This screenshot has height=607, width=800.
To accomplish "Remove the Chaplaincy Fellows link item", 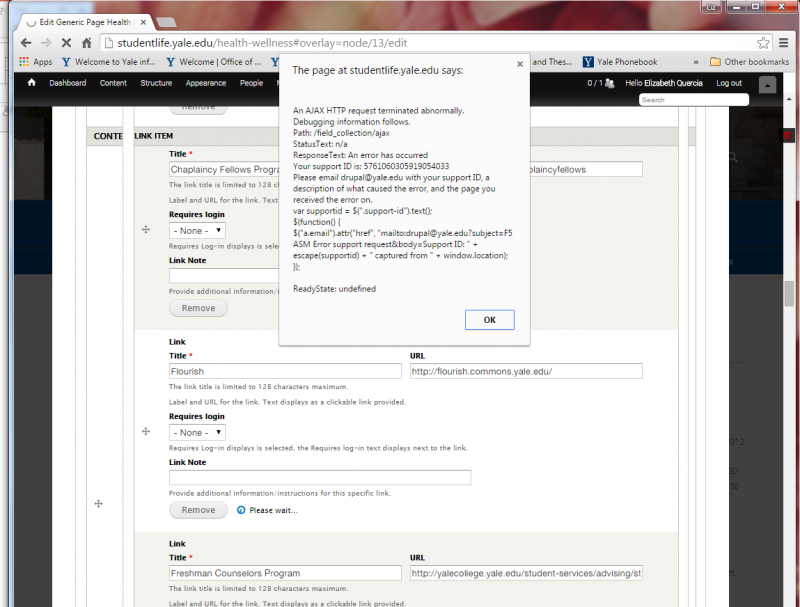I will (198, 308).
